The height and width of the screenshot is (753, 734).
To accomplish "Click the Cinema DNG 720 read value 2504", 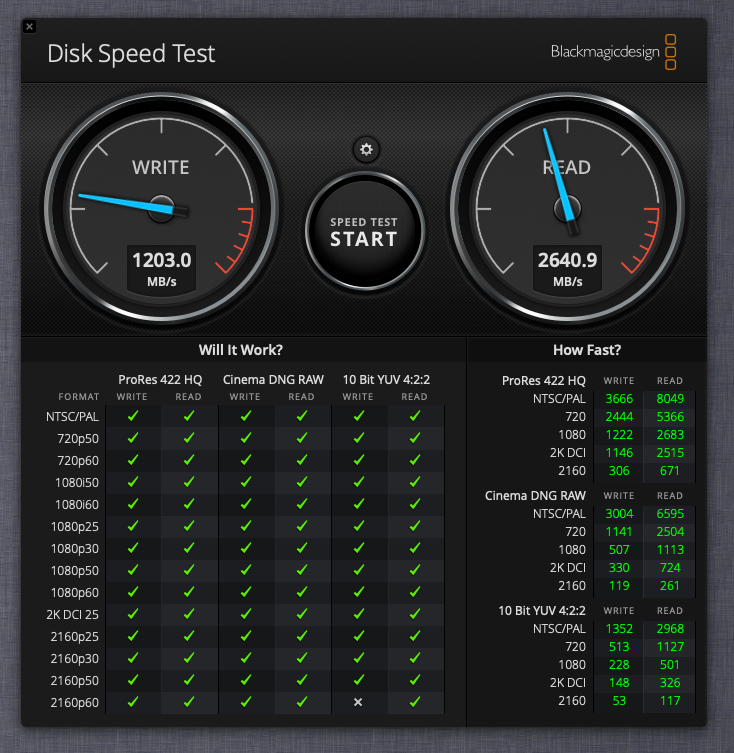I will 670,532.
